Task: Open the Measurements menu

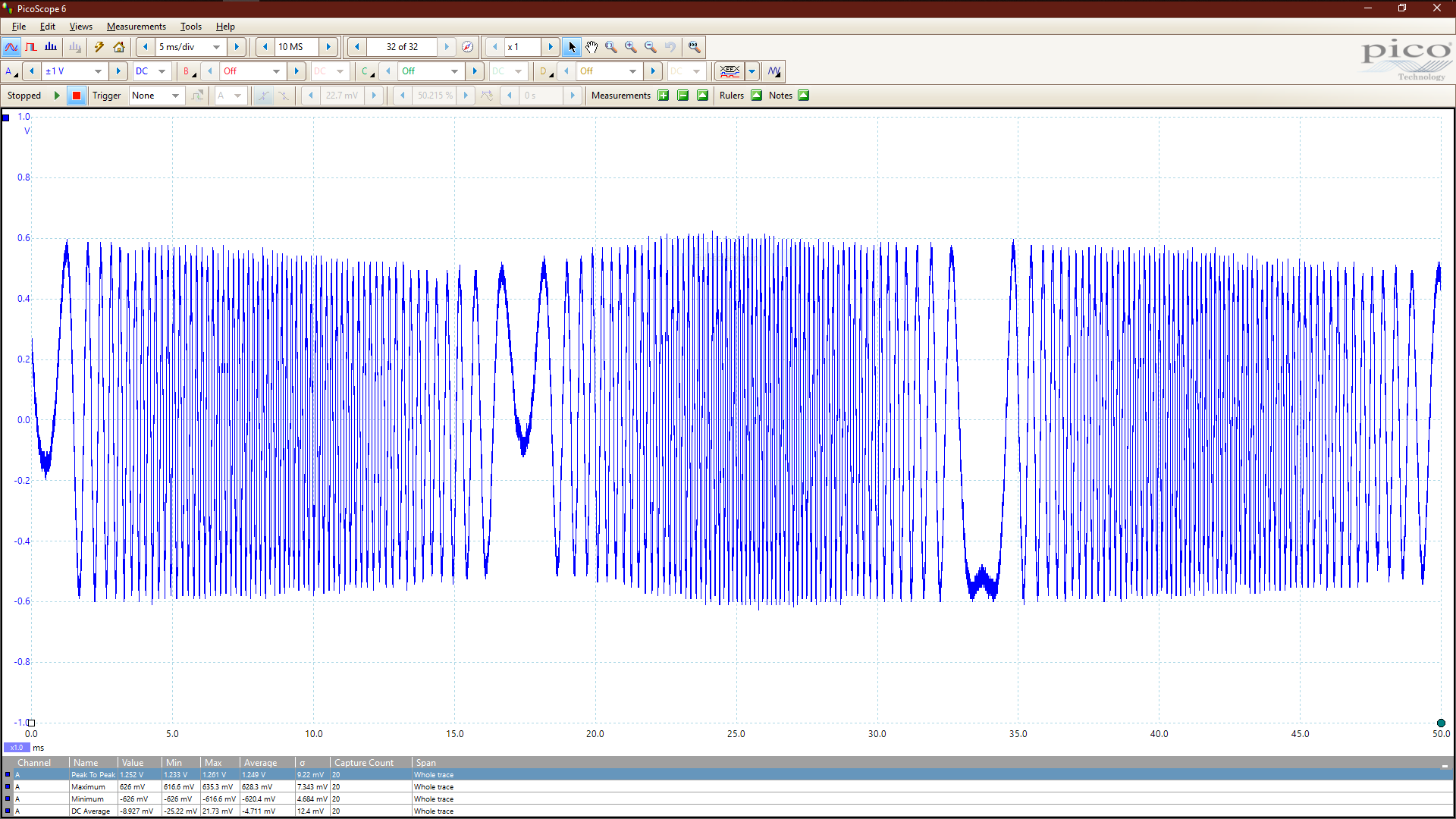Action: click(136, 27)
